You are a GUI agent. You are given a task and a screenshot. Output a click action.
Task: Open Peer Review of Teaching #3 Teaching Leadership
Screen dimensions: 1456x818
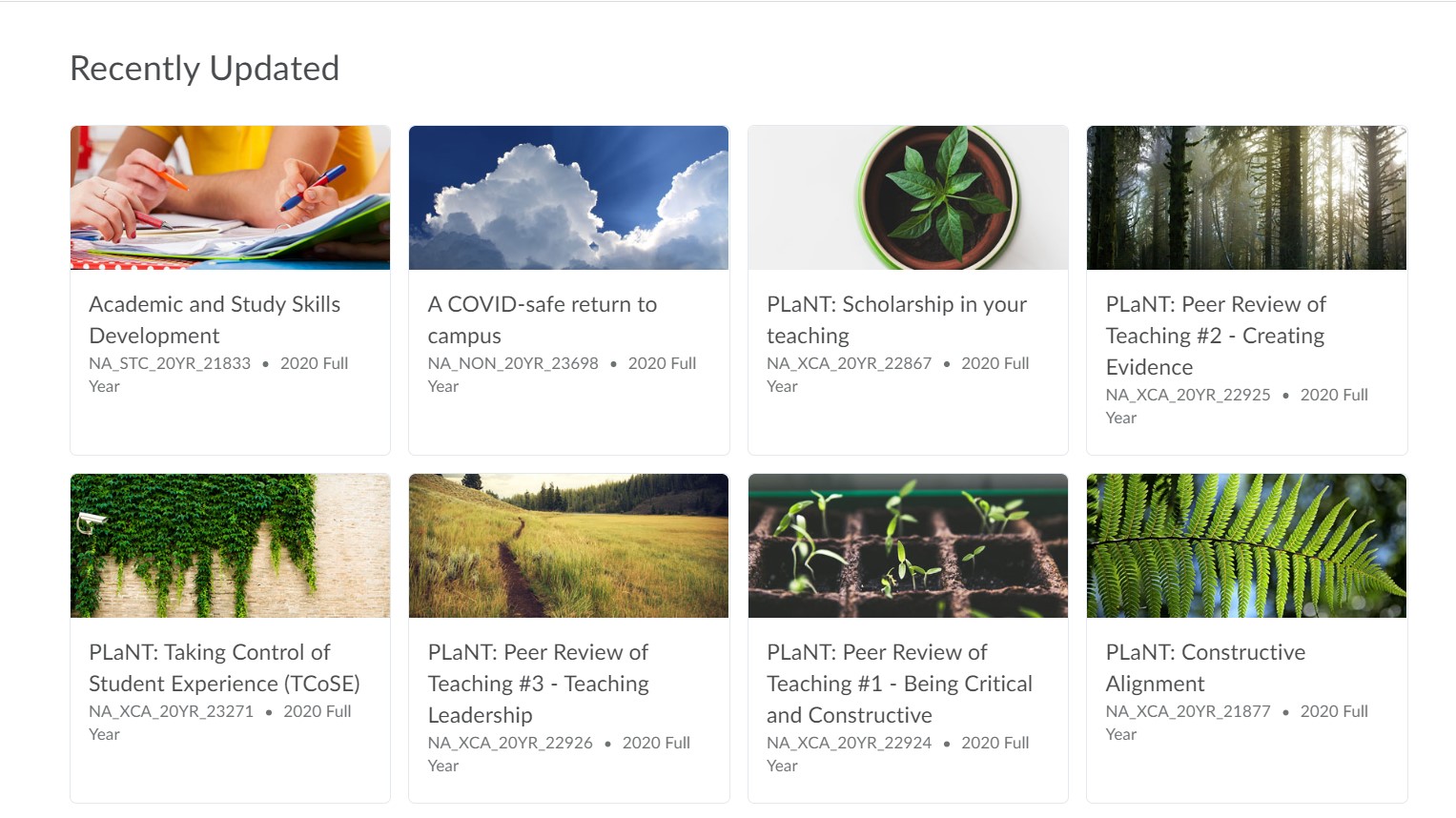[x=539, y=684]
